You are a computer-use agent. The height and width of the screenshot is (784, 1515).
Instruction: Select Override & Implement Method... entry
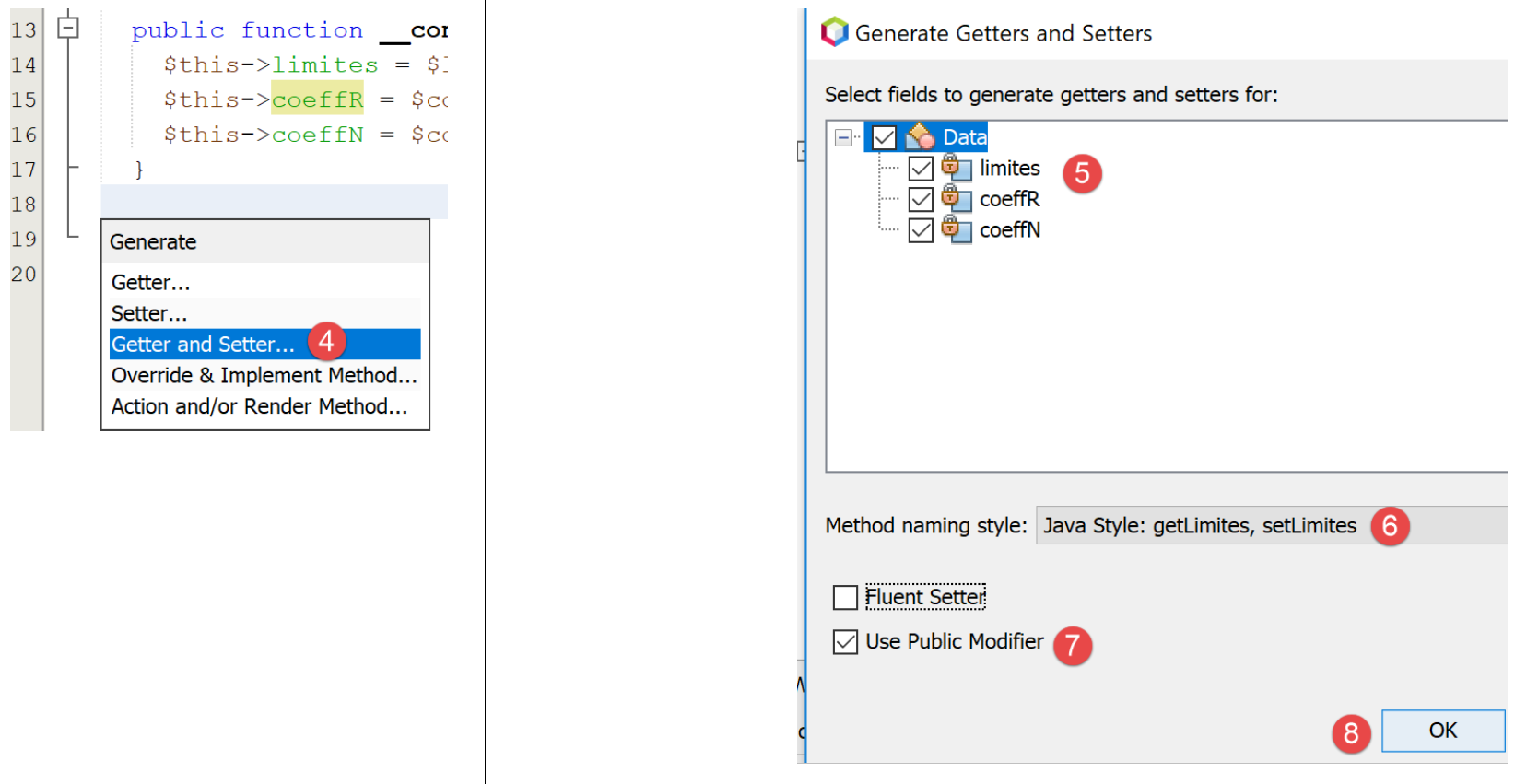click(264, 376)
